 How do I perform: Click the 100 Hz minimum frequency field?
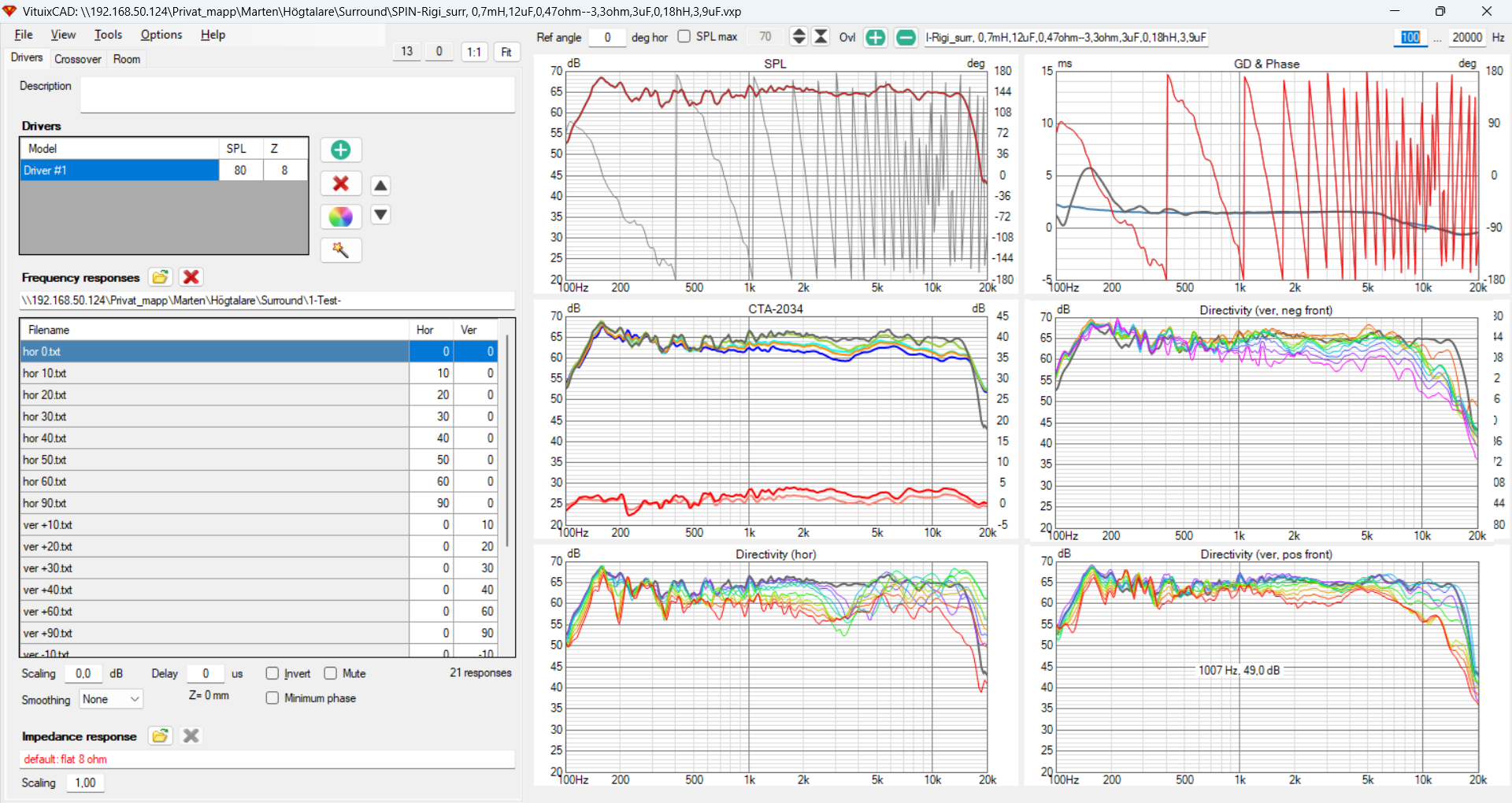[1410, 37]
